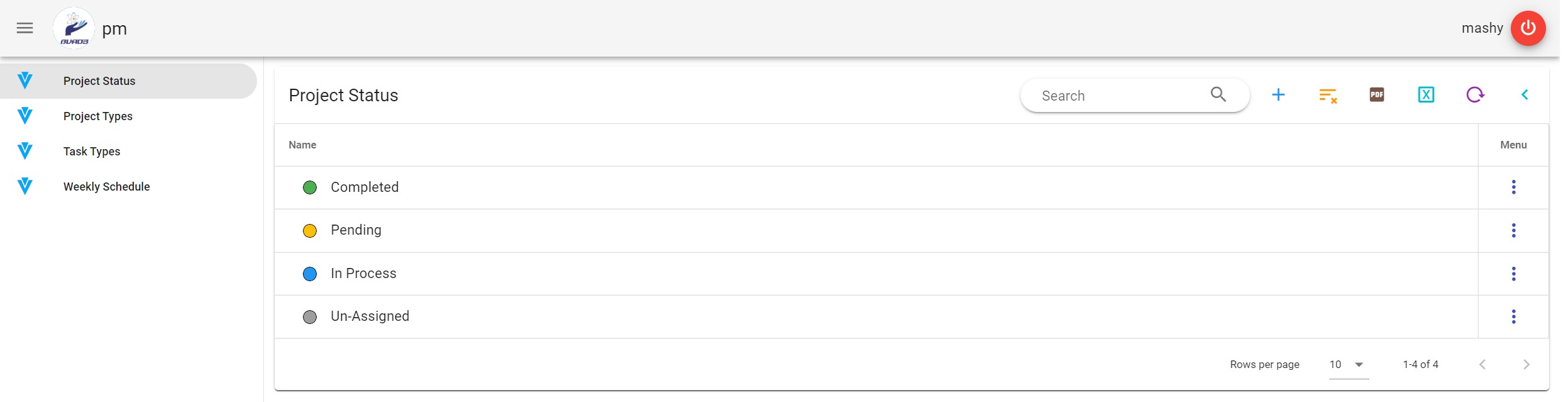This screenshot has height=402, width=1568.
Task: Refresh the Project Status list
Action: (1474, 95)
